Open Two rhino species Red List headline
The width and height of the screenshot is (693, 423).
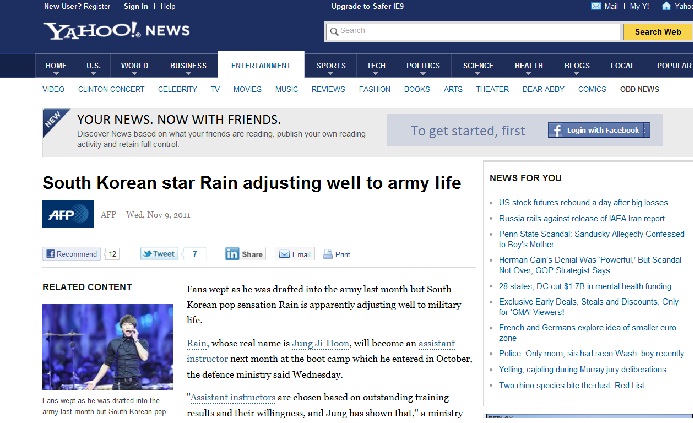point(571,385)
